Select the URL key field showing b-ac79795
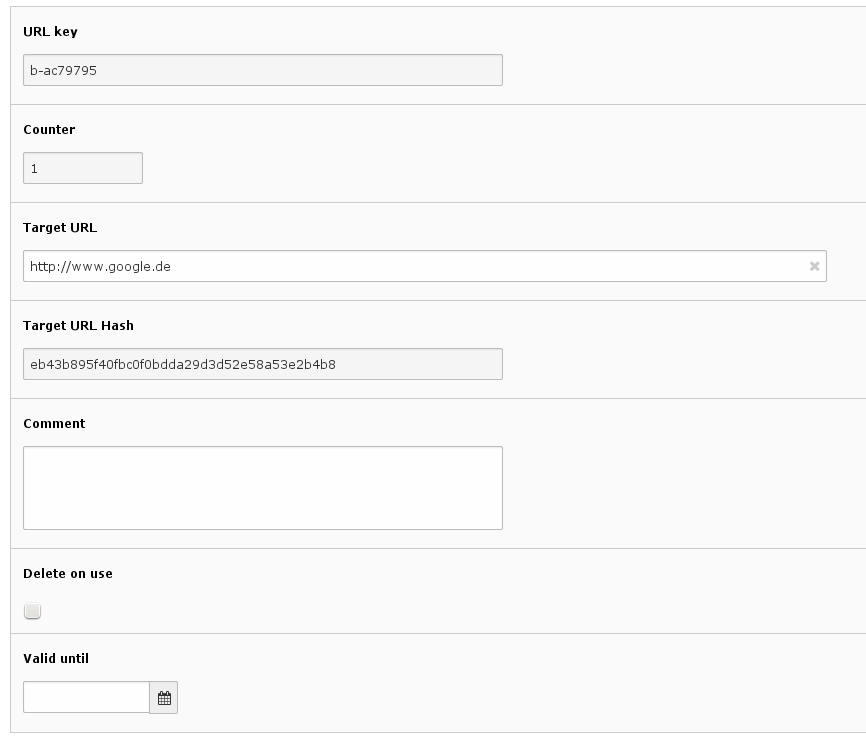The image size is (866, 750). pos(260,70)
